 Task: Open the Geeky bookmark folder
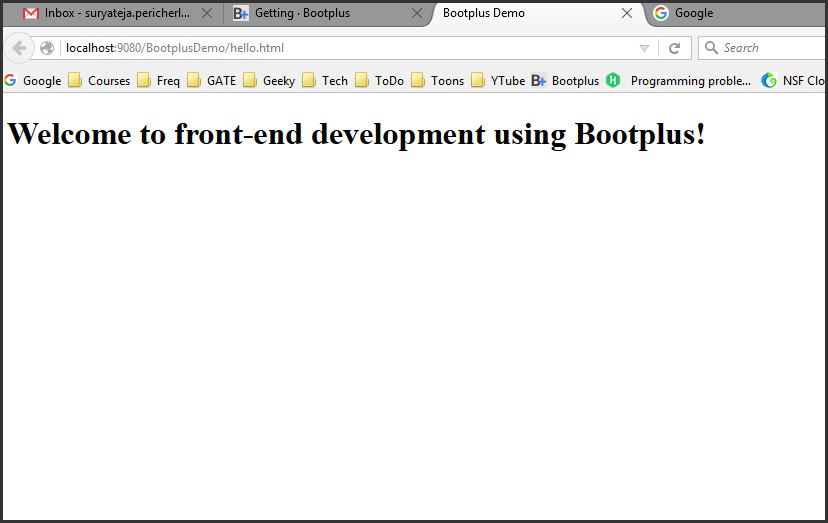click(269, 81)
